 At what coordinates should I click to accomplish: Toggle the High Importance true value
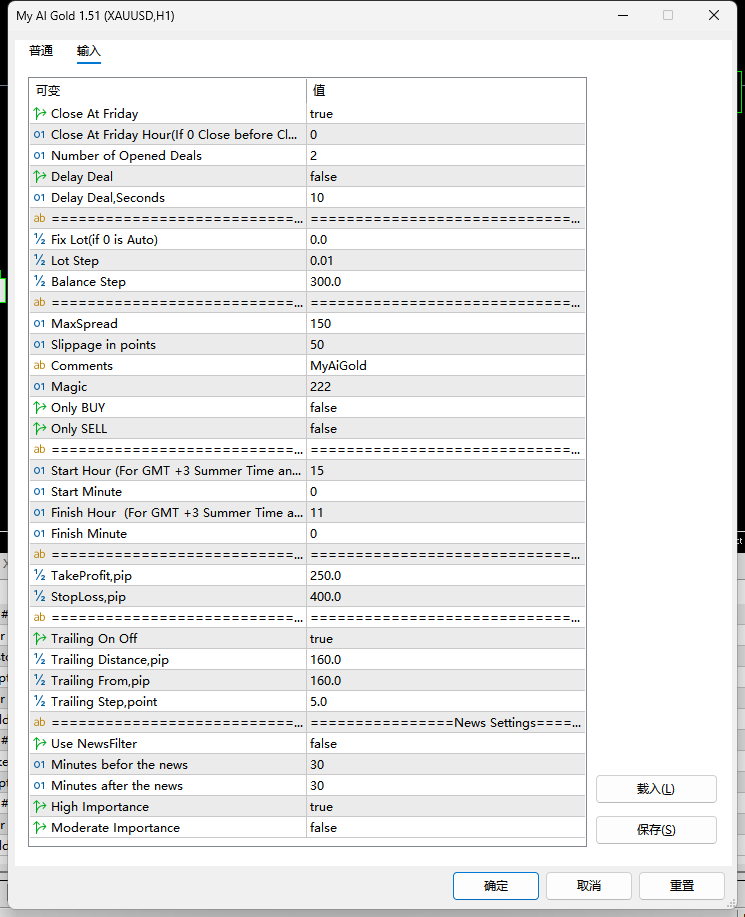tap(446, 806)
